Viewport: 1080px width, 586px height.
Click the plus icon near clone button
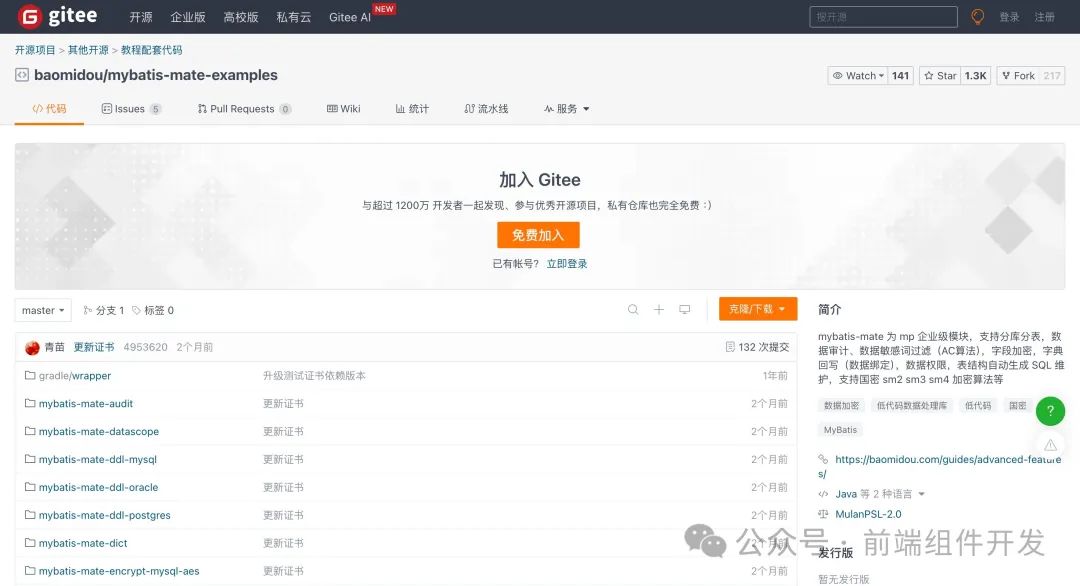click(x=659, y=309)
